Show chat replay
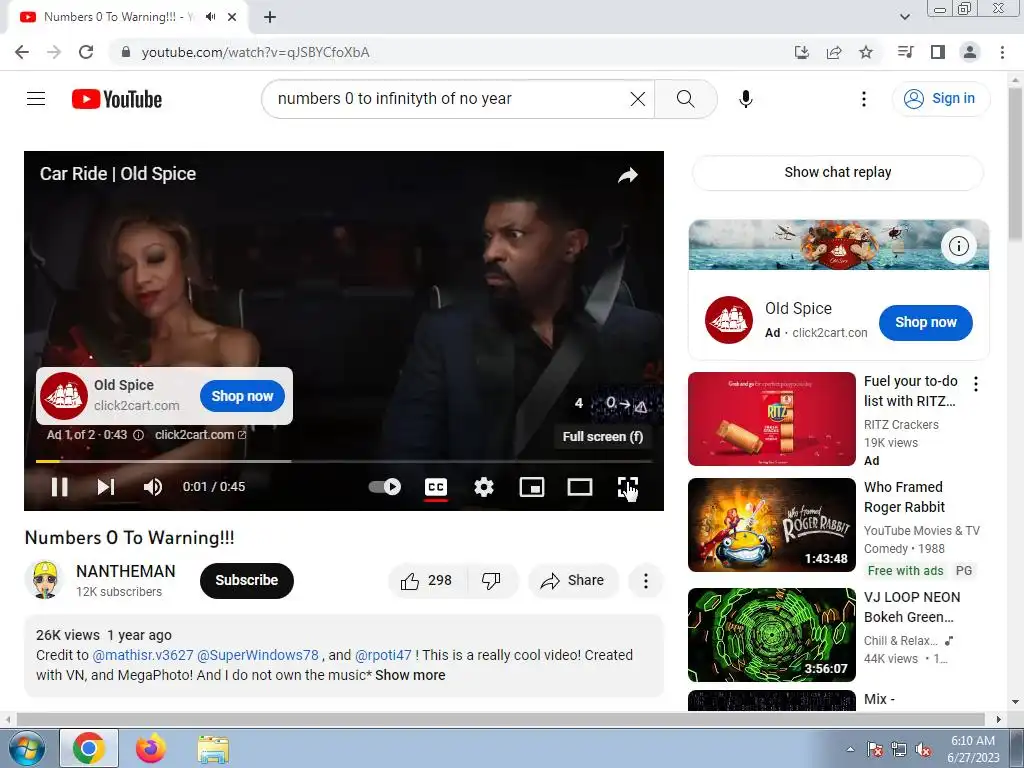This screenshot has width=1024, height=768. click(x=838, y=172)
